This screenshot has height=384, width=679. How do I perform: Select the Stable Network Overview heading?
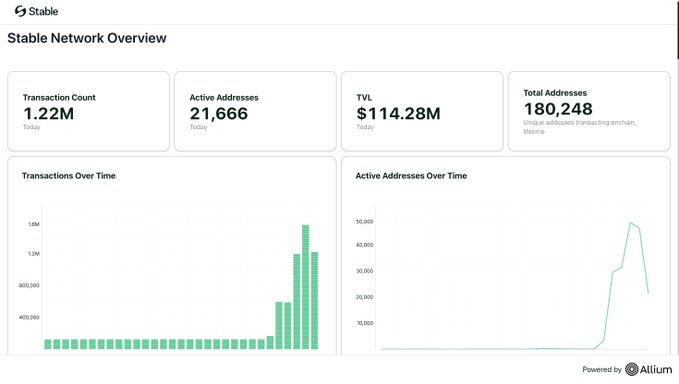click(x=87, y=38)
